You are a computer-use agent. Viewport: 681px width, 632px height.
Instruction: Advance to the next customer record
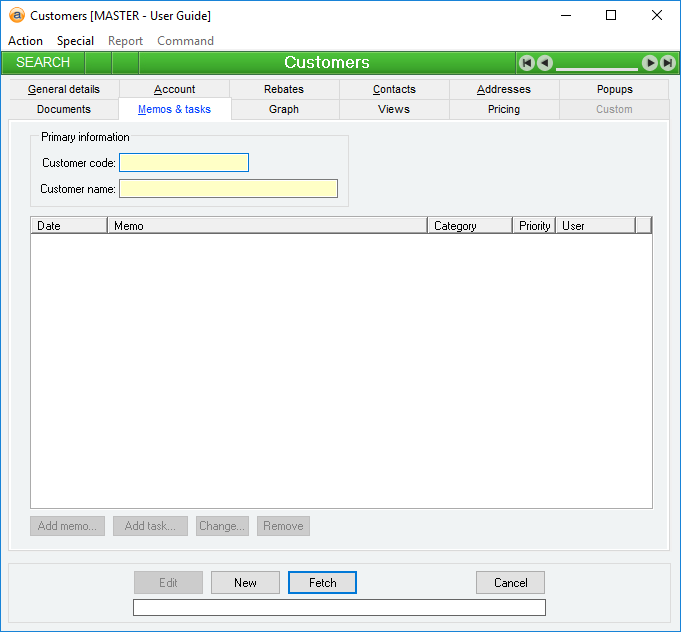click(x=650, y=63)
